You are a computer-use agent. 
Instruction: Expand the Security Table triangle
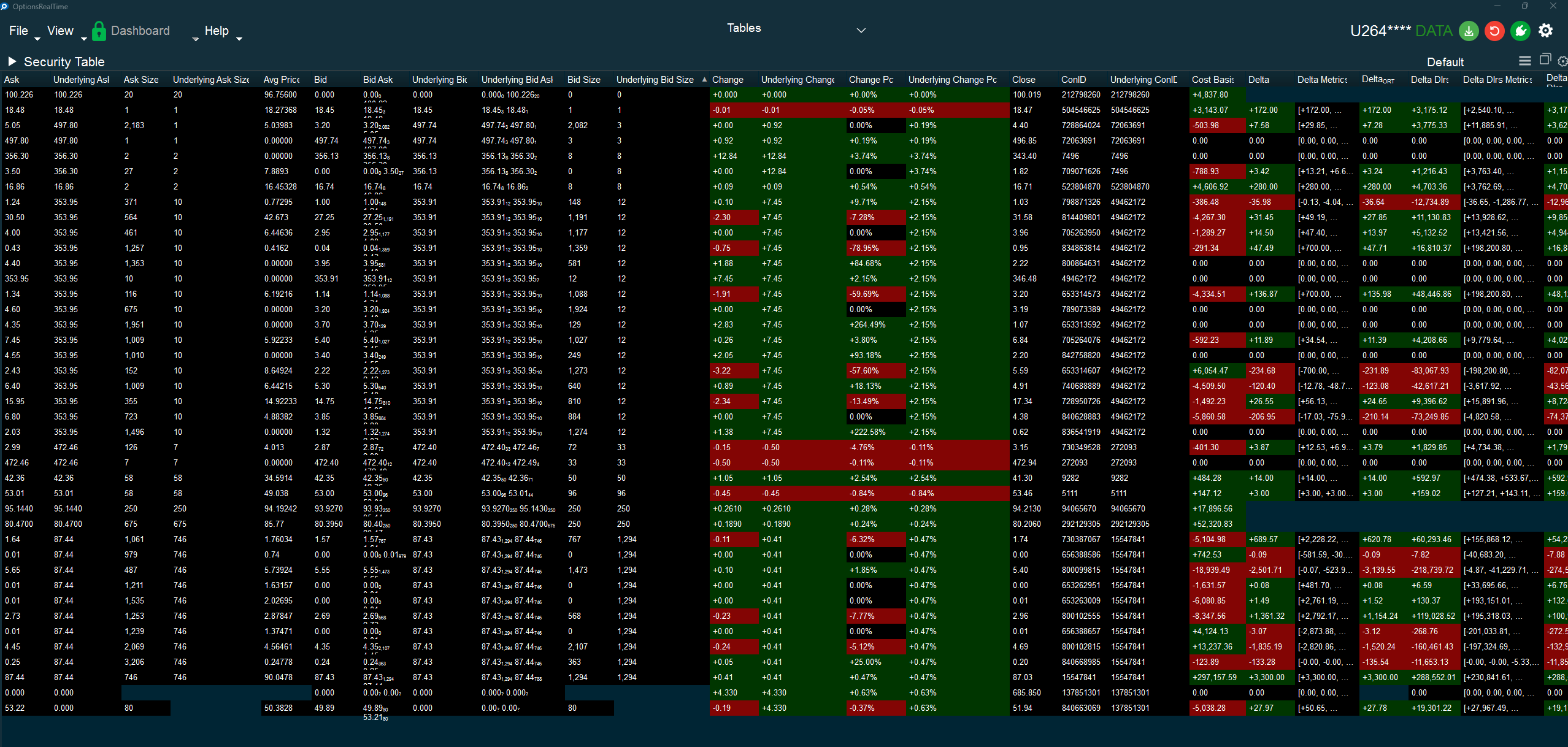tap(12, 61)
